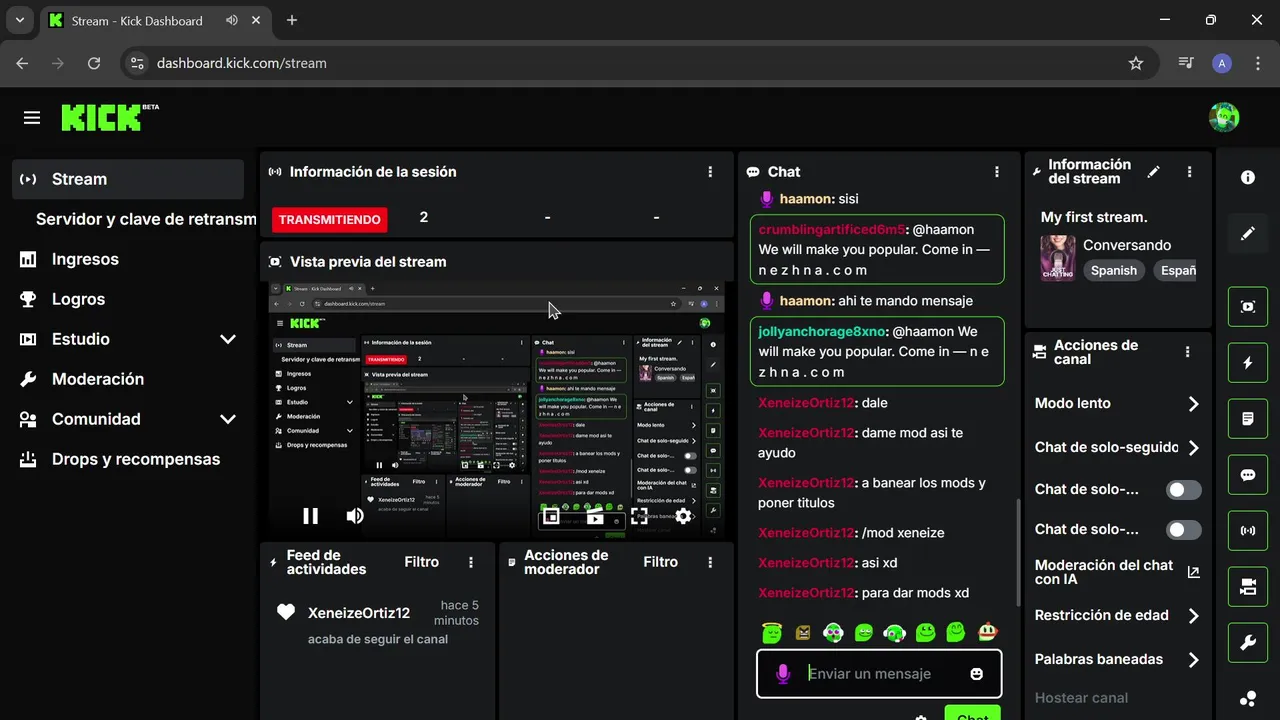Screen dimensions: 1280x720
Task: Open the Acciones de moderador three-dot menu
Action: 710,562
